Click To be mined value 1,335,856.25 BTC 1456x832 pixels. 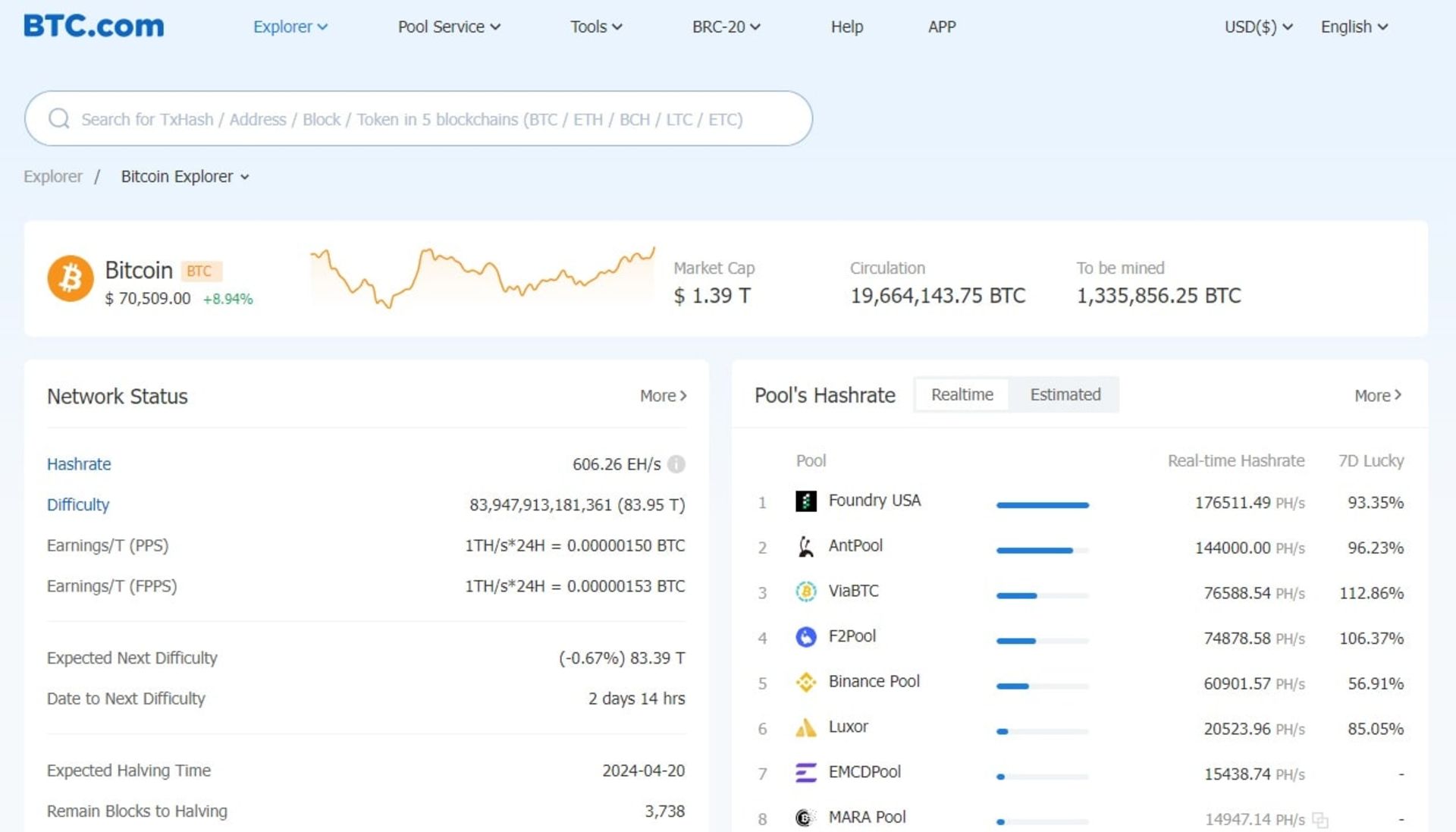[x=1159, y=296]
